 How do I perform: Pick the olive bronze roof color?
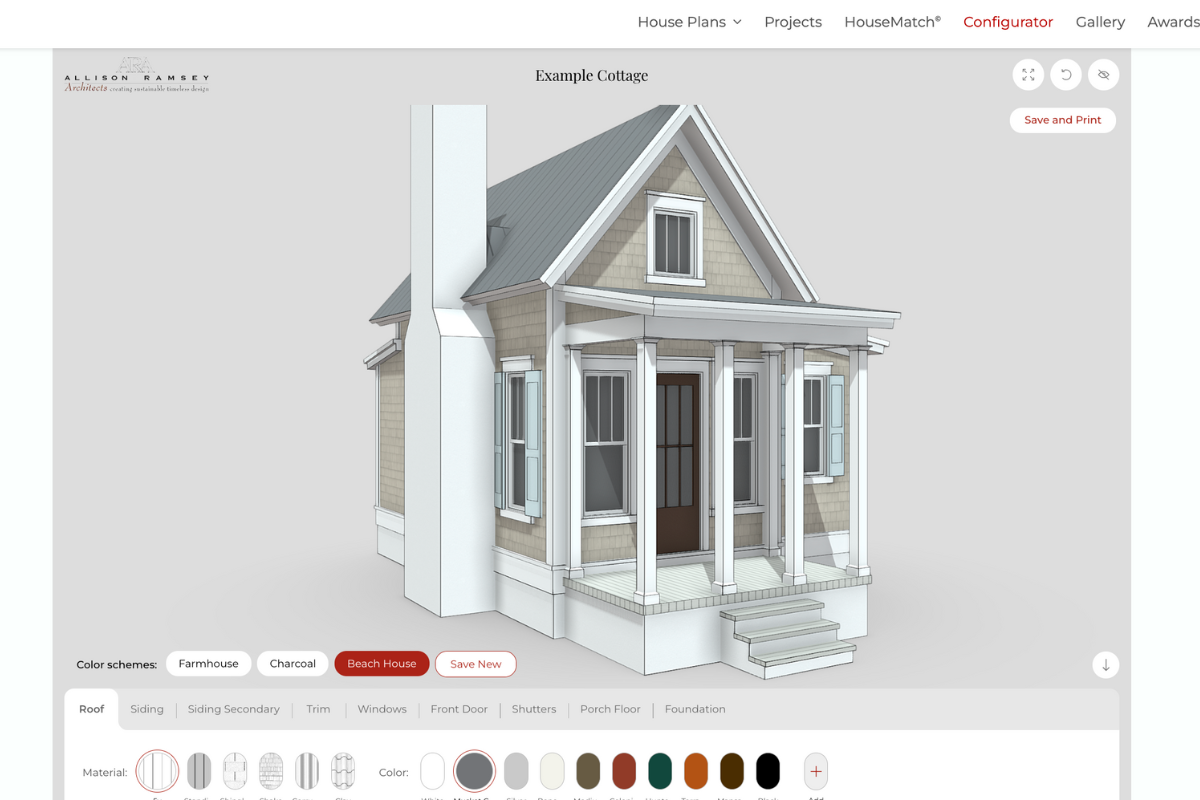pos(588,771)
